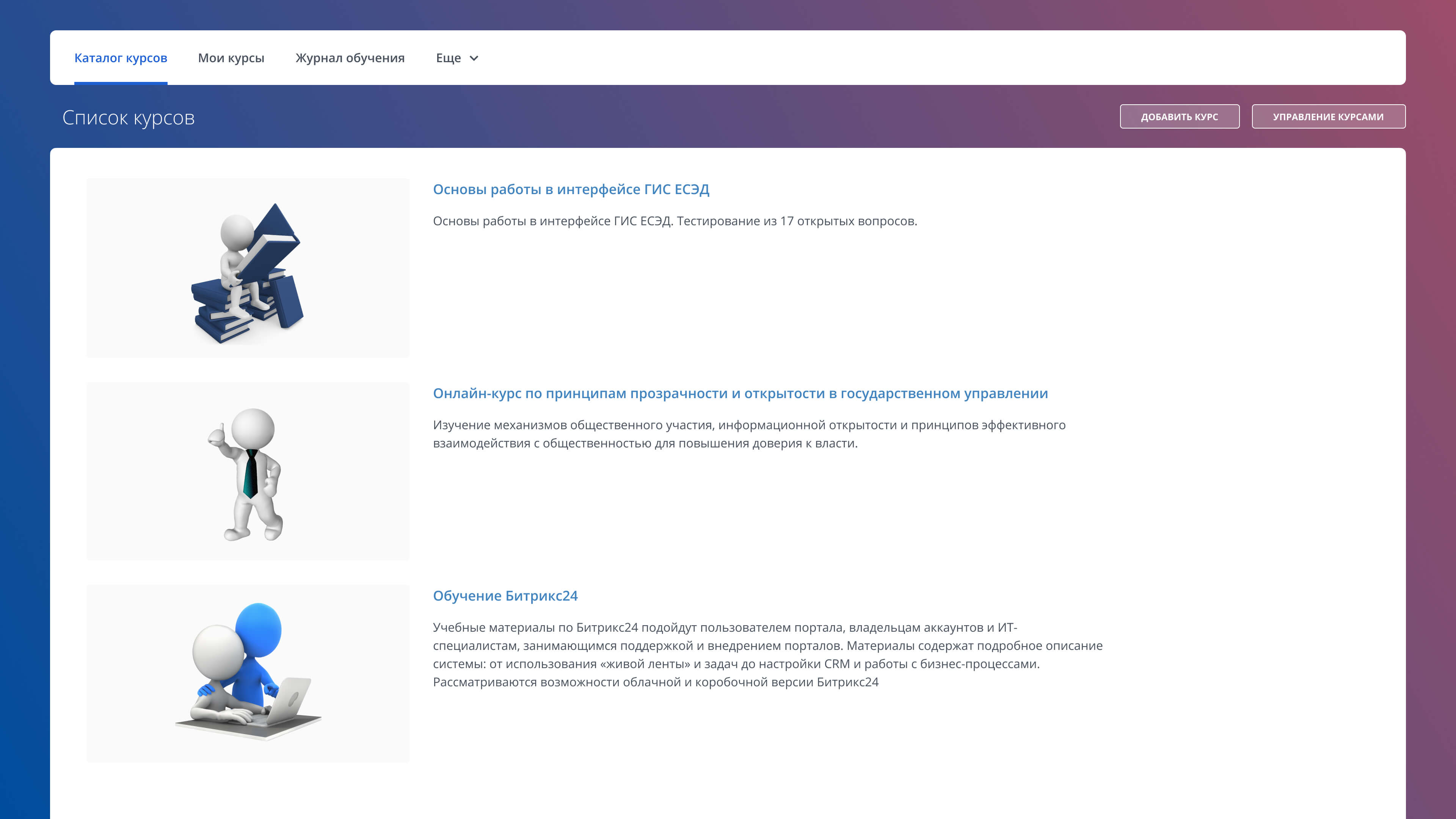Click the figure reading books thumbnail

(248, 267)
